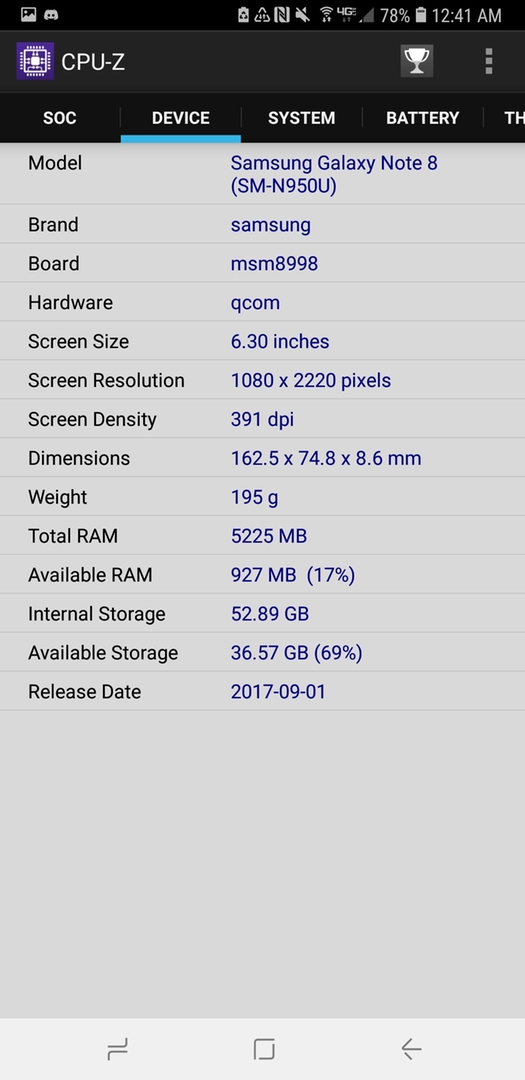
Task: Tap the Available RAM row
Action: click(x=262, y=574)
